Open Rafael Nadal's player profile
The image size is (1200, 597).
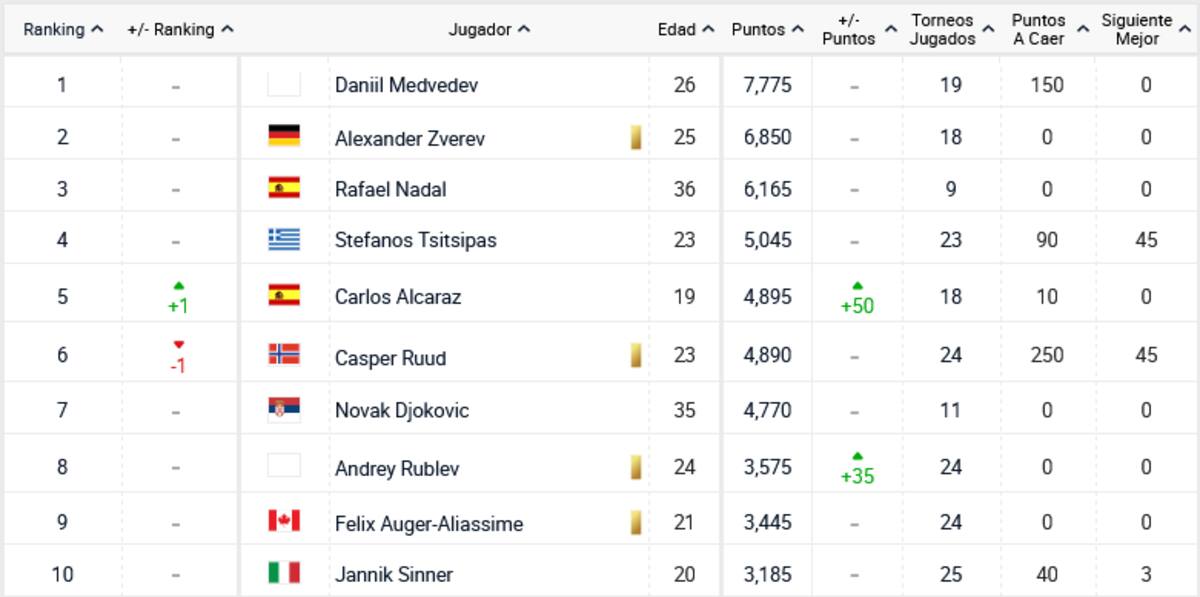(x=390, y=189)
